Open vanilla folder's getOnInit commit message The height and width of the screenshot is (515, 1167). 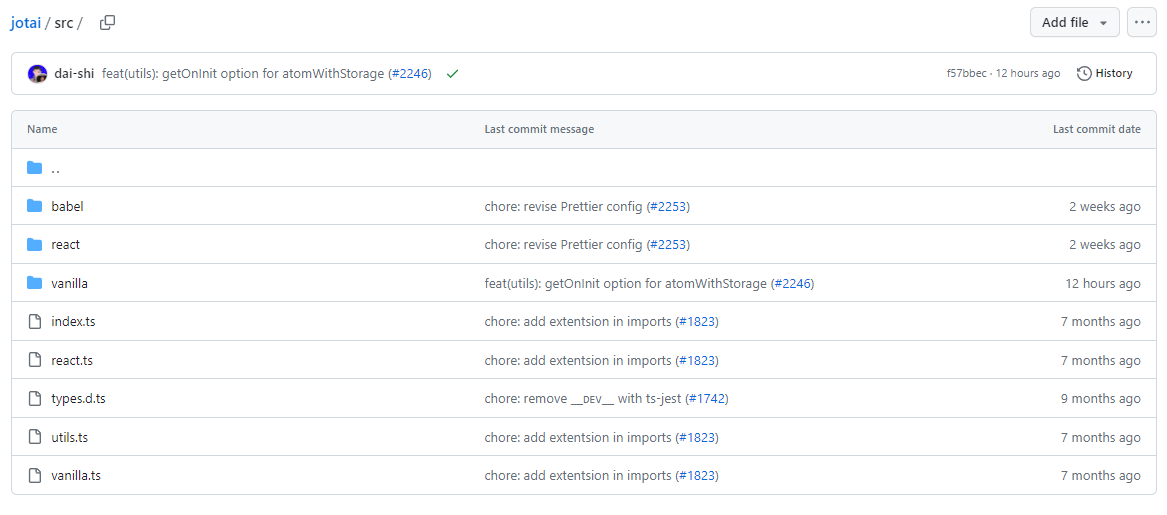coord(625,283)
